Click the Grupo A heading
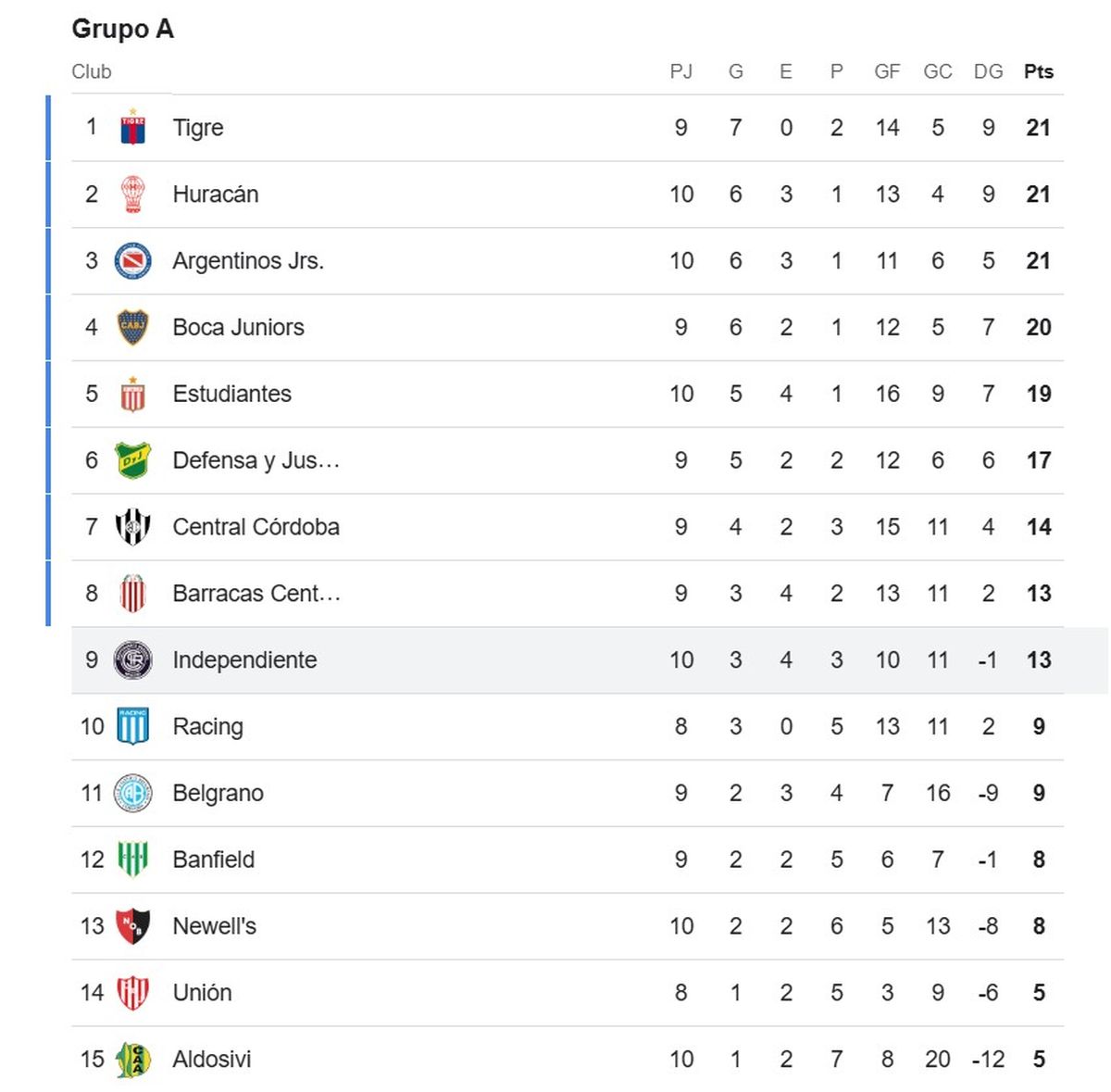1111x1092 pixels. [x=122, y=29]
